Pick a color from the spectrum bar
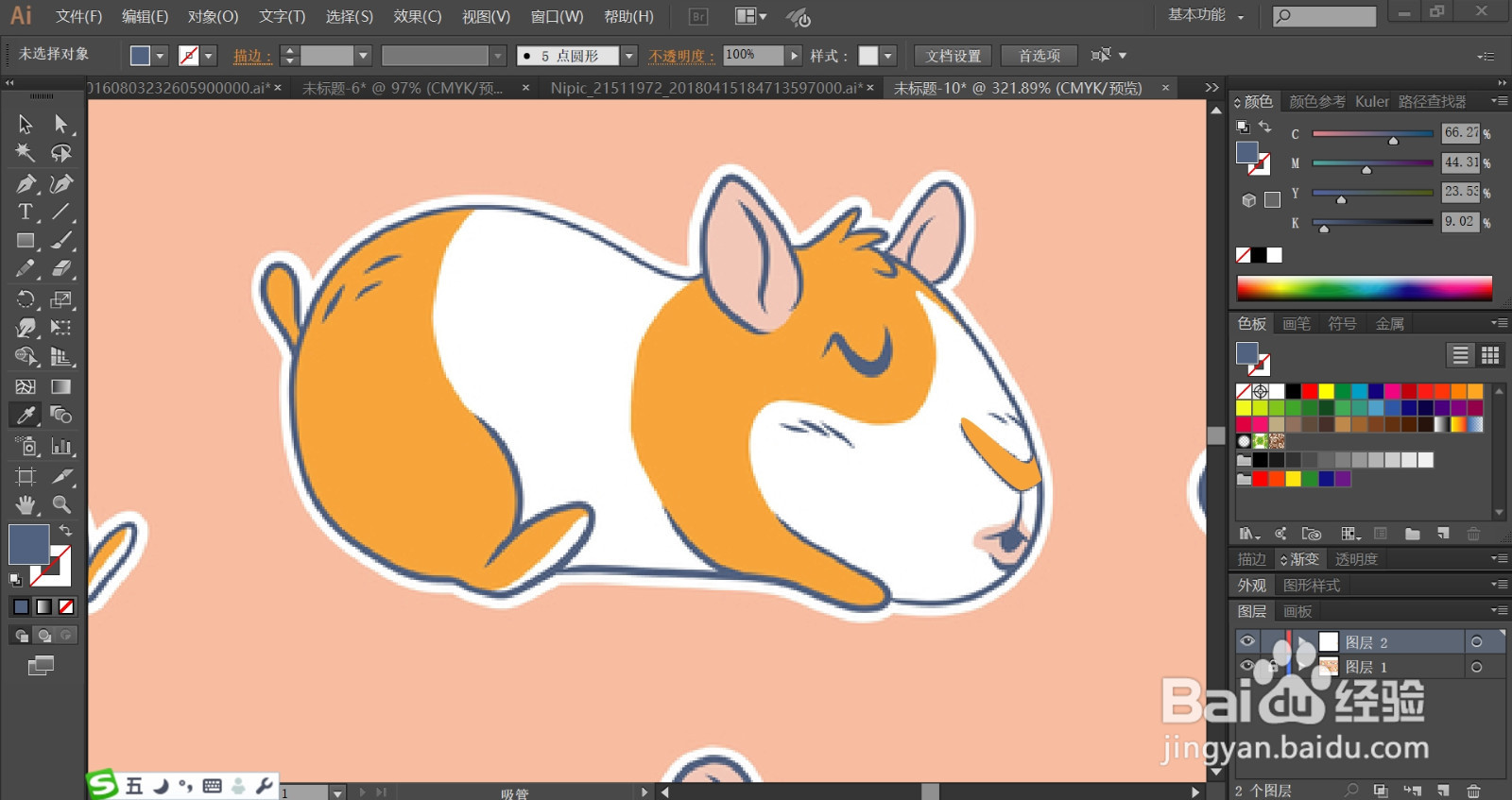The height and width of the screenshot is (800, 1512). [1365, 288]
